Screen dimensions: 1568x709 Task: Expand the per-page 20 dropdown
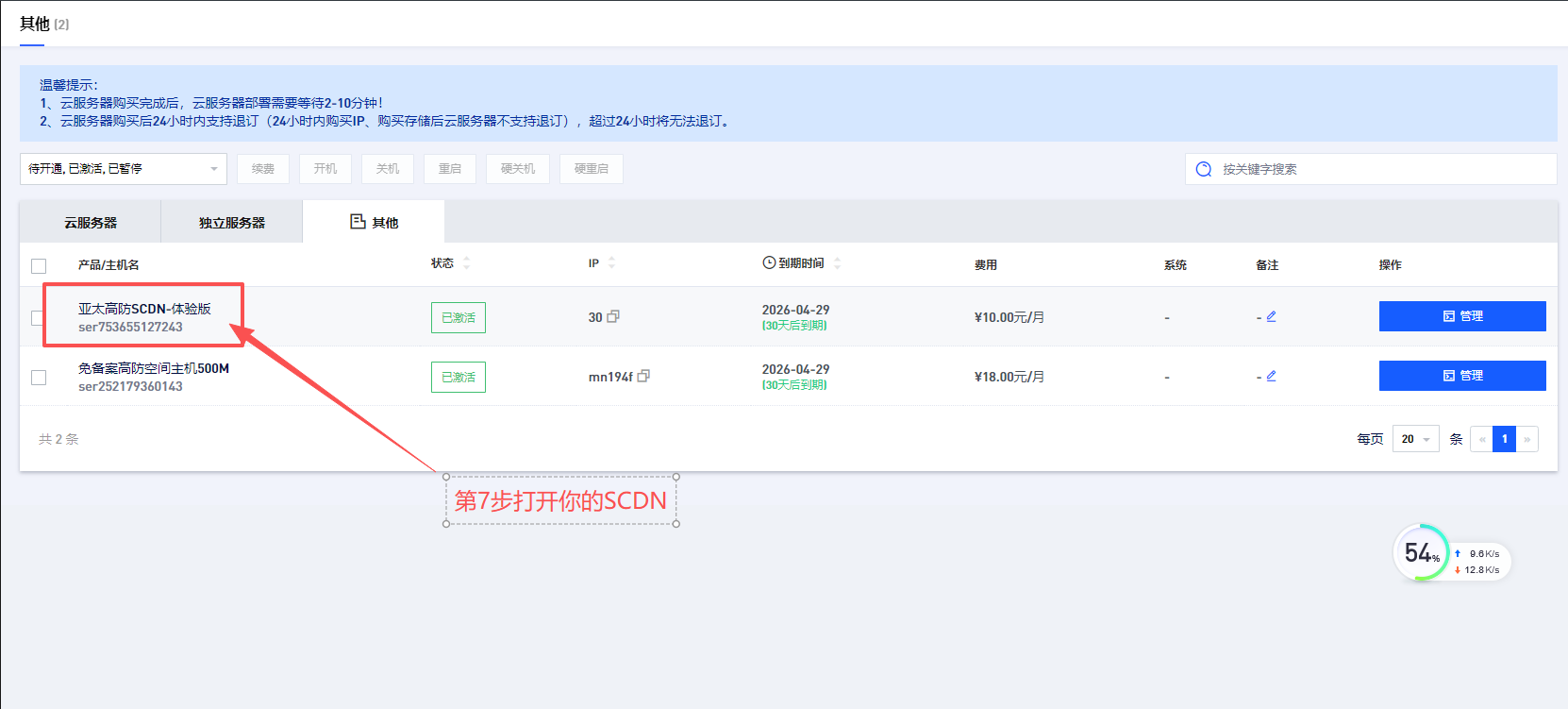(1415, 439)
